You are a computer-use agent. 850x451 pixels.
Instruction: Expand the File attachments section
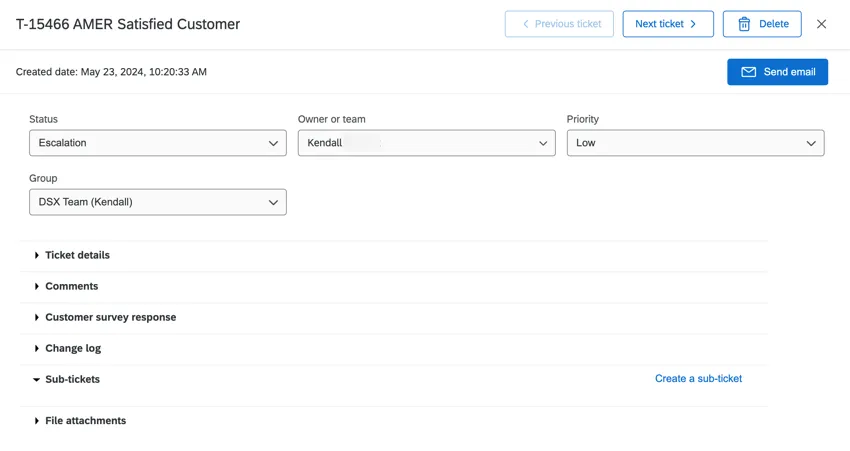[85, 421]
